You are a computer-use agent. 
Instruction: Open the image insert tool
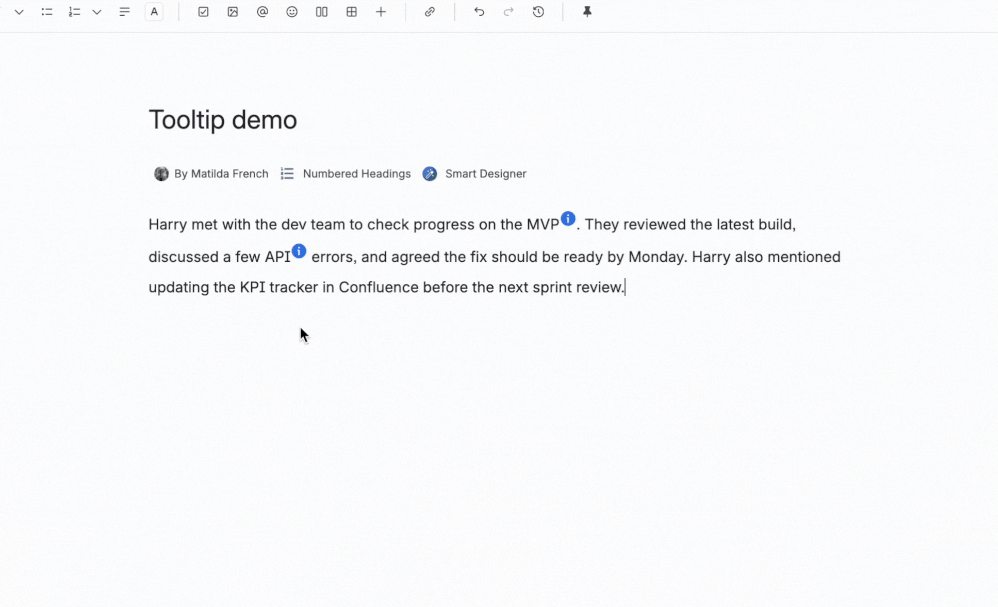click(x=233, y=11)
